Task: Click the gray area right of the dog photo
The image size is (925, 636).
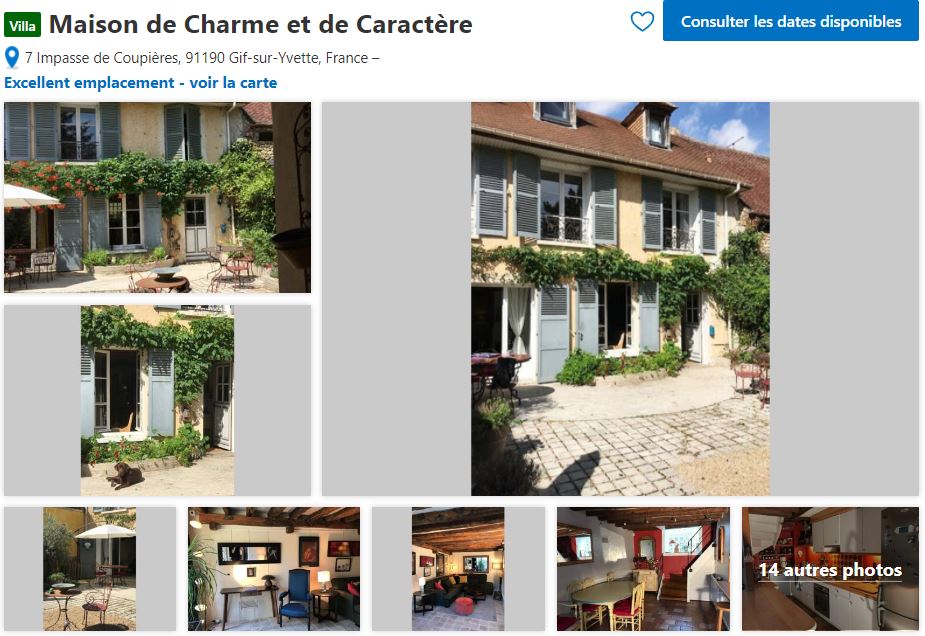Action: click(273, 400)
